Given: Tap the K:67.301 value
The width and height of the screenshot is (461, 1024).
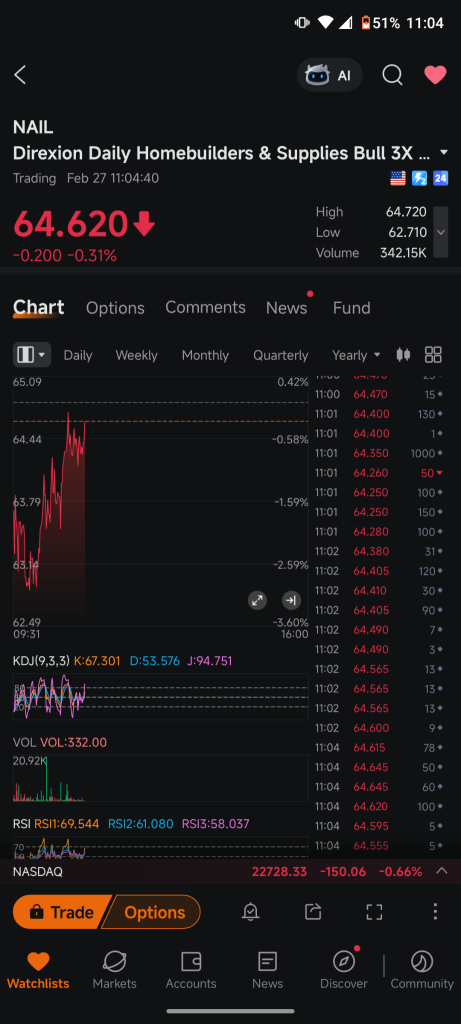Looking at the screenshot, I should coord(97,661).
